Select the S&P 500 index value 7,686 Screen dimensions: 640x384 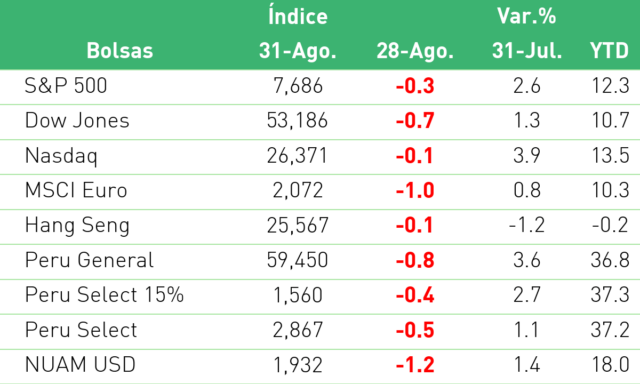pyautogui.click(x=298, y=86)
